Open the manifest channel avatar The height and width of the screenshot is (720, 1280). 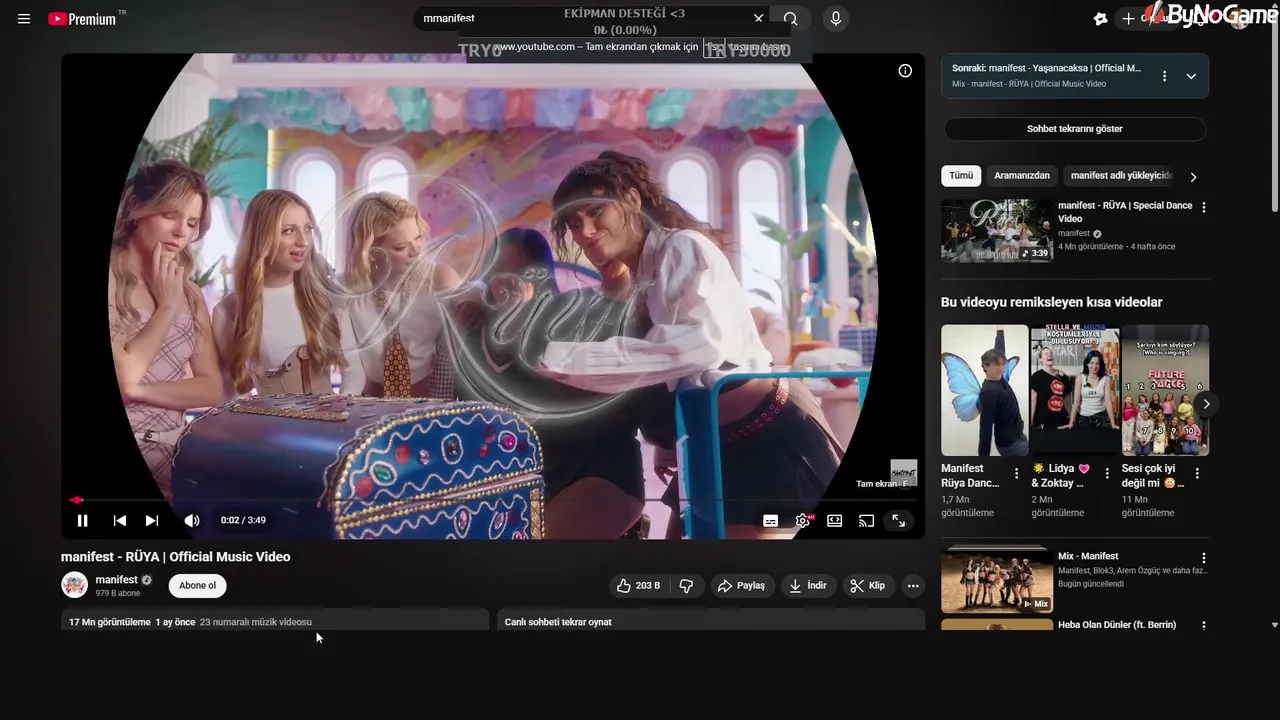pyautogui.click(x=75, y=585)
